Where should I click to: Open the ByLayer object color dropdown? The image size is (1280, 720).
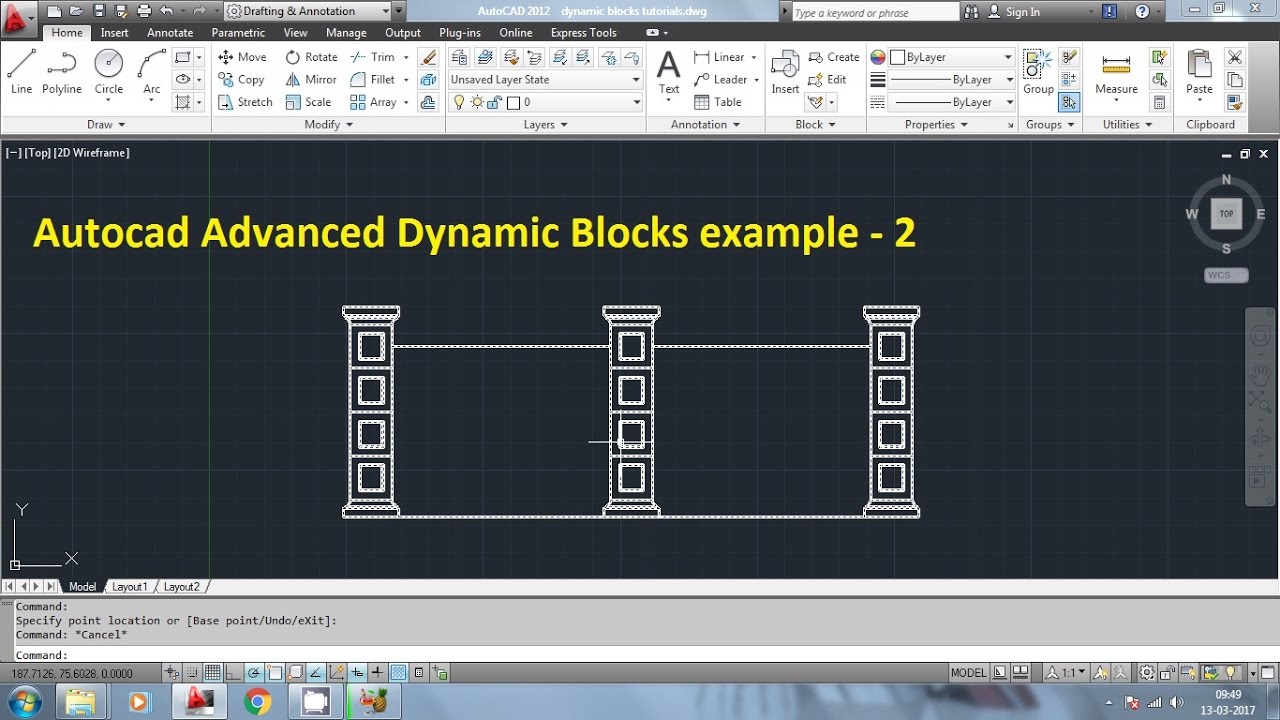click(951, 57)
